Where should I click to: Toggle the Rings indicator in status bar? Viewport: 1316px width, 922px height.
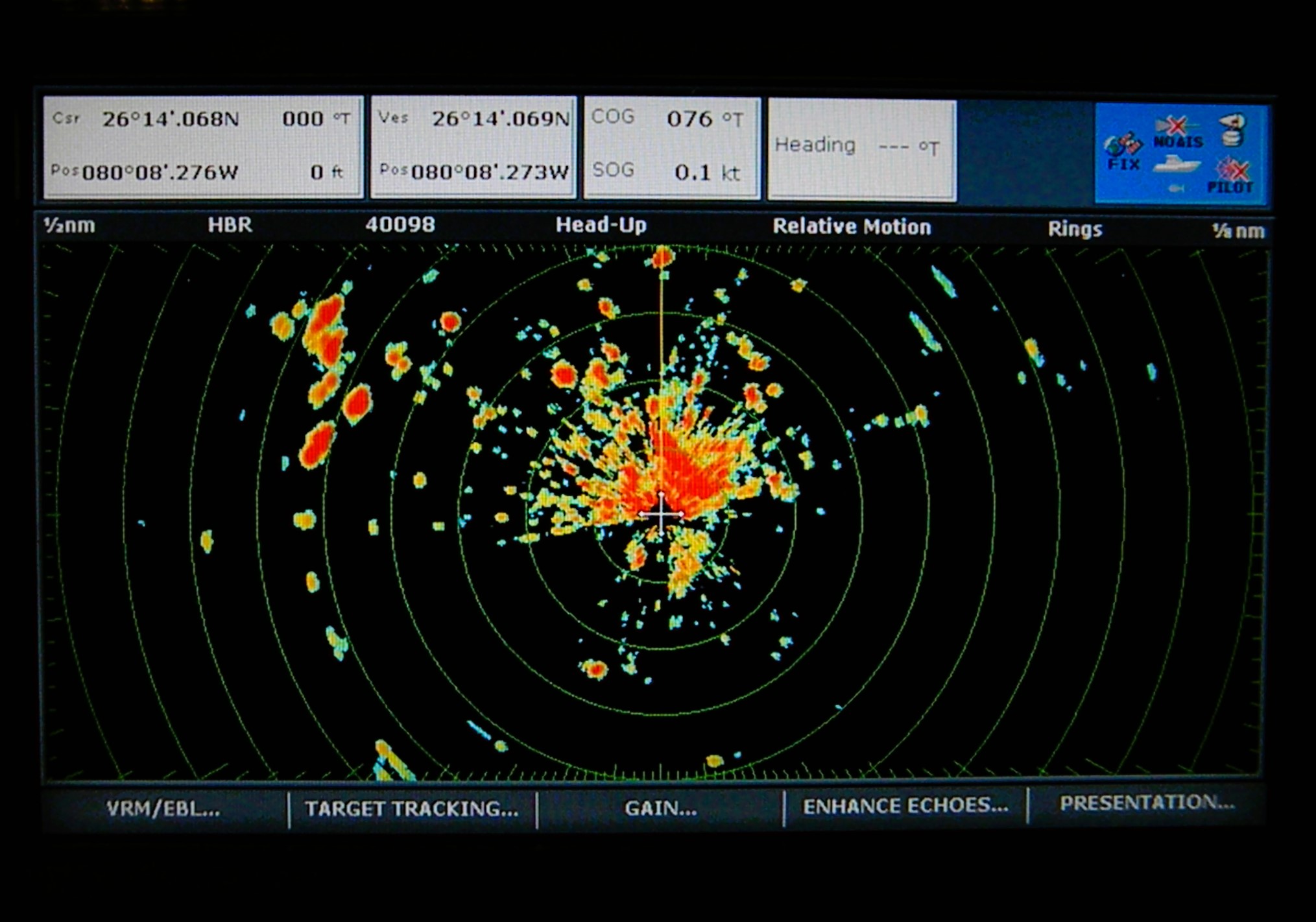pos(1075,229)
